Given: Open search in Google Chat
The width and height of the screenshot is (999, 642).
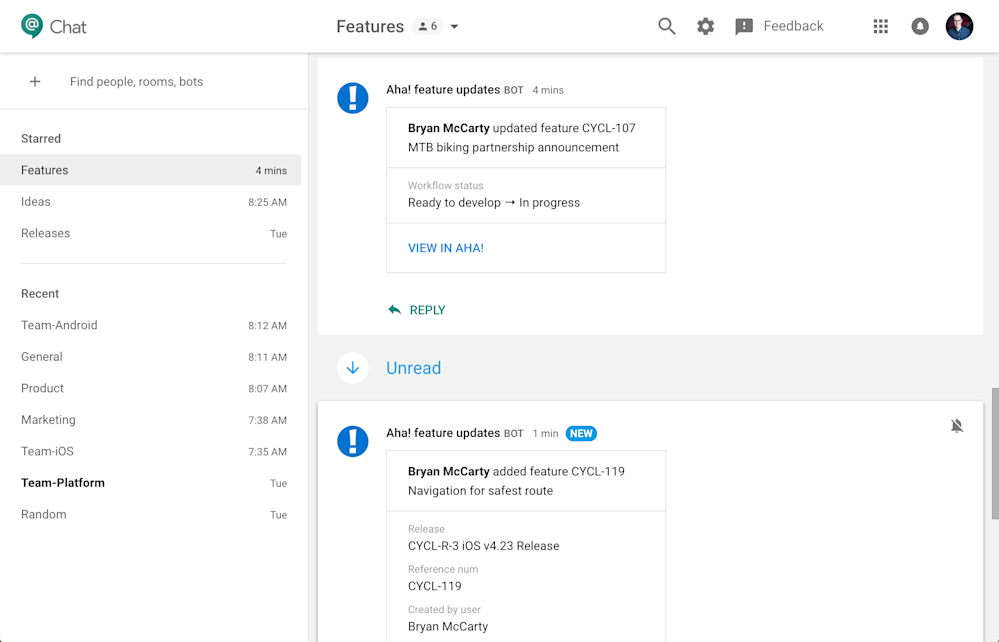Looking at the screenshot, I should click(x=666, y=26).
